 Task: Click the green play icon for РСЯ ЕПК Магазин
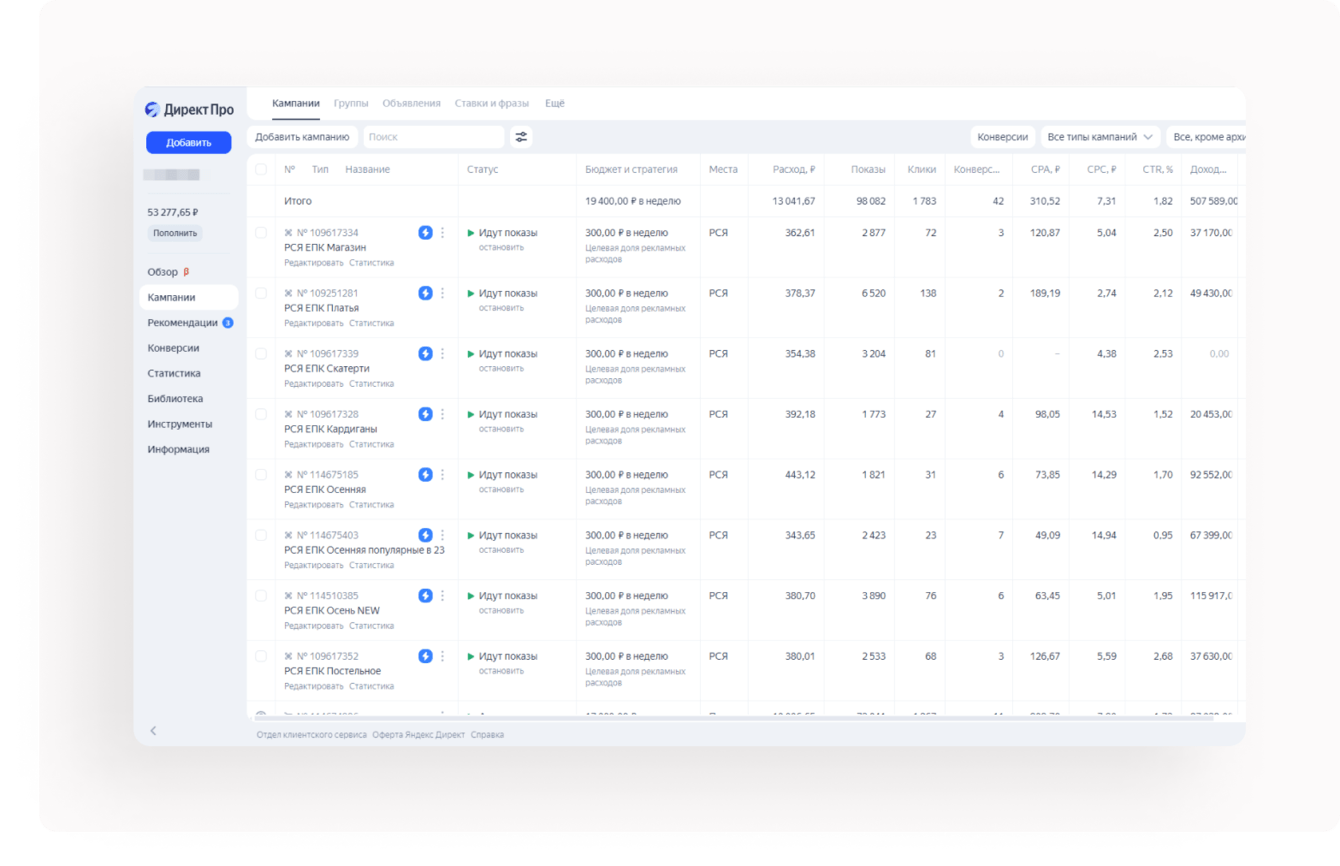pos(471,233)
